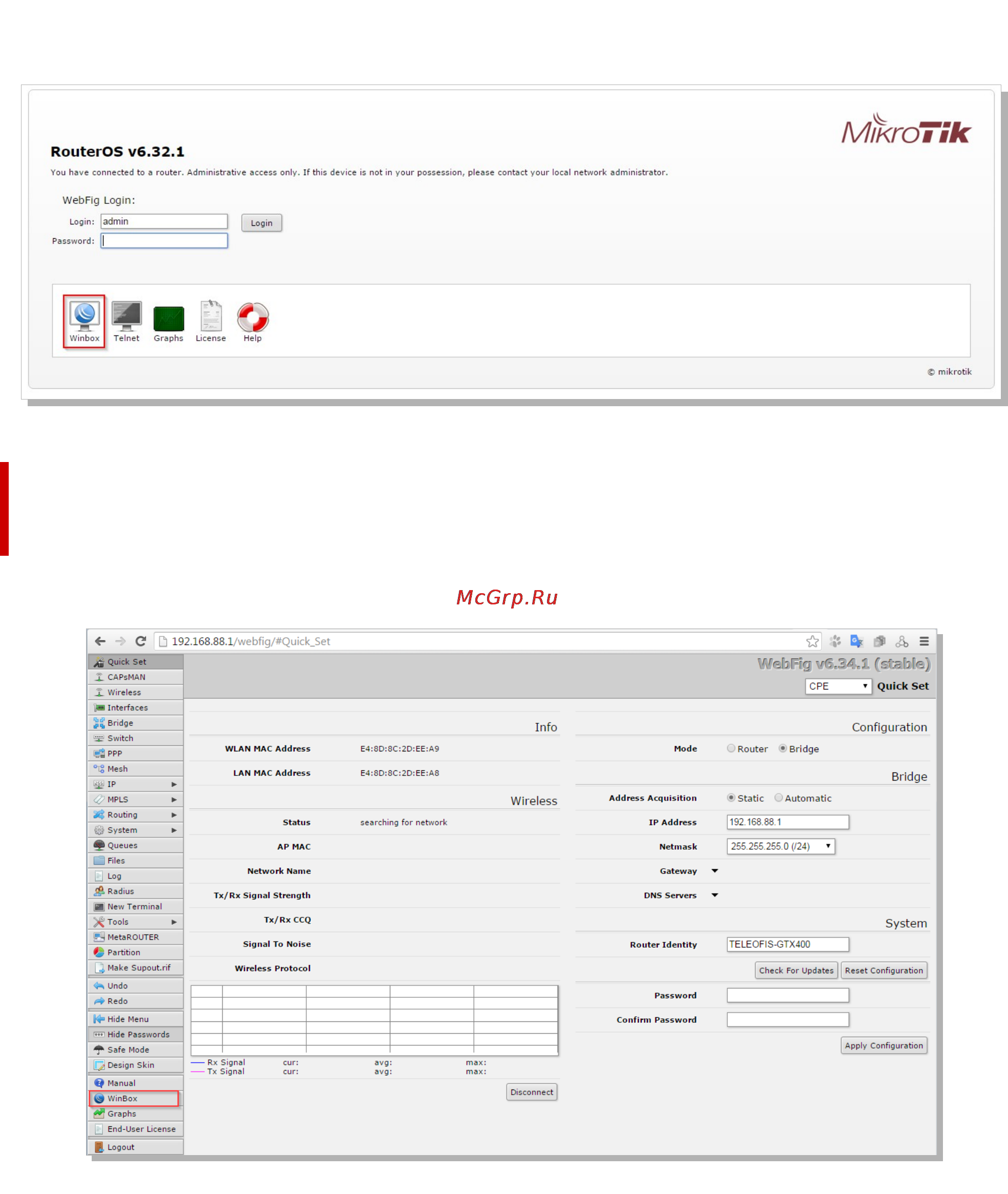
Task: Open the browser hamburger menu
Action: [924, 641]
